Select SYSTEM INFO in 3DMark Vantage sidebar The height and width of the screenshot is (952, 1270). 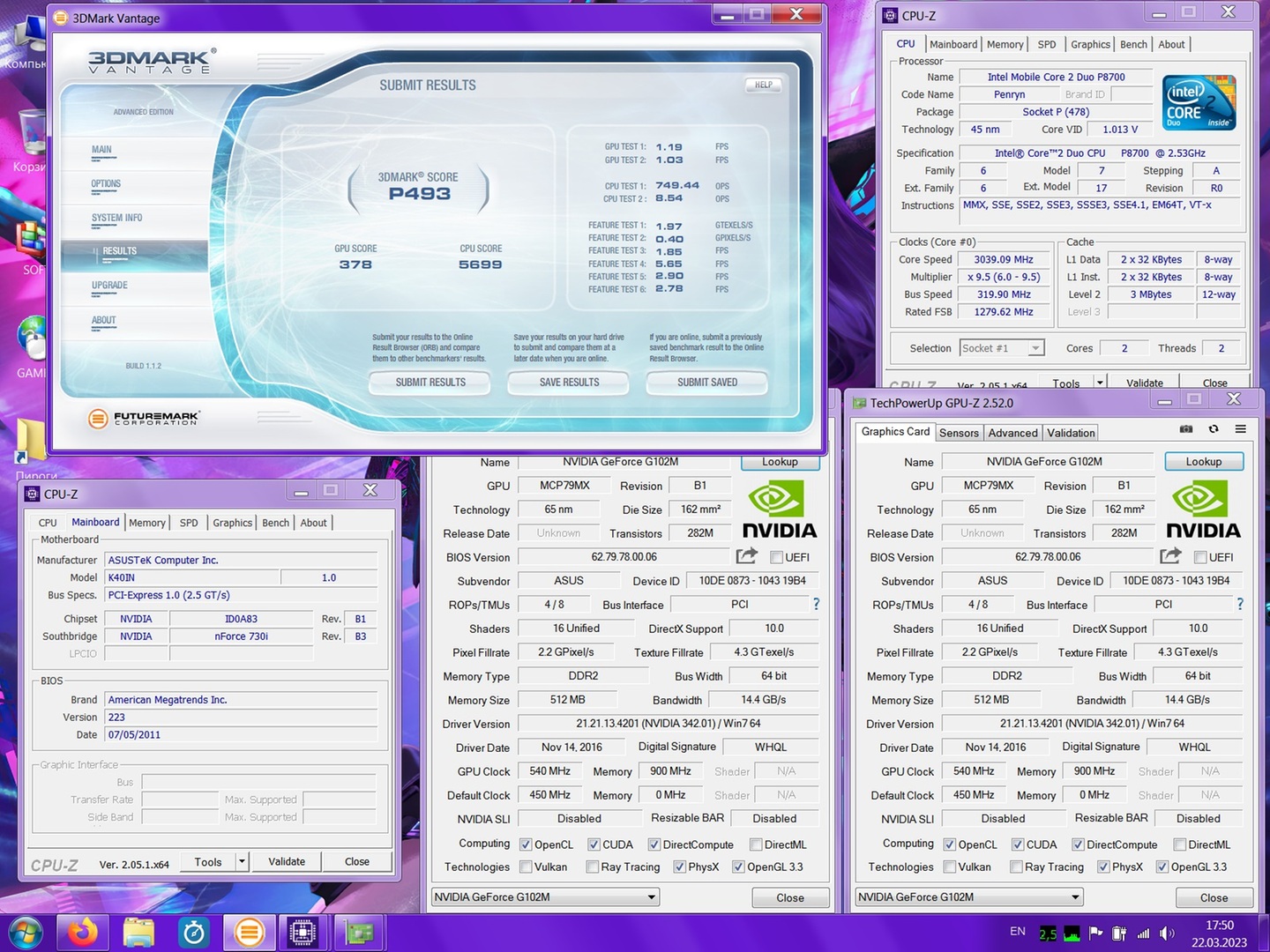(x=116, y=219)
